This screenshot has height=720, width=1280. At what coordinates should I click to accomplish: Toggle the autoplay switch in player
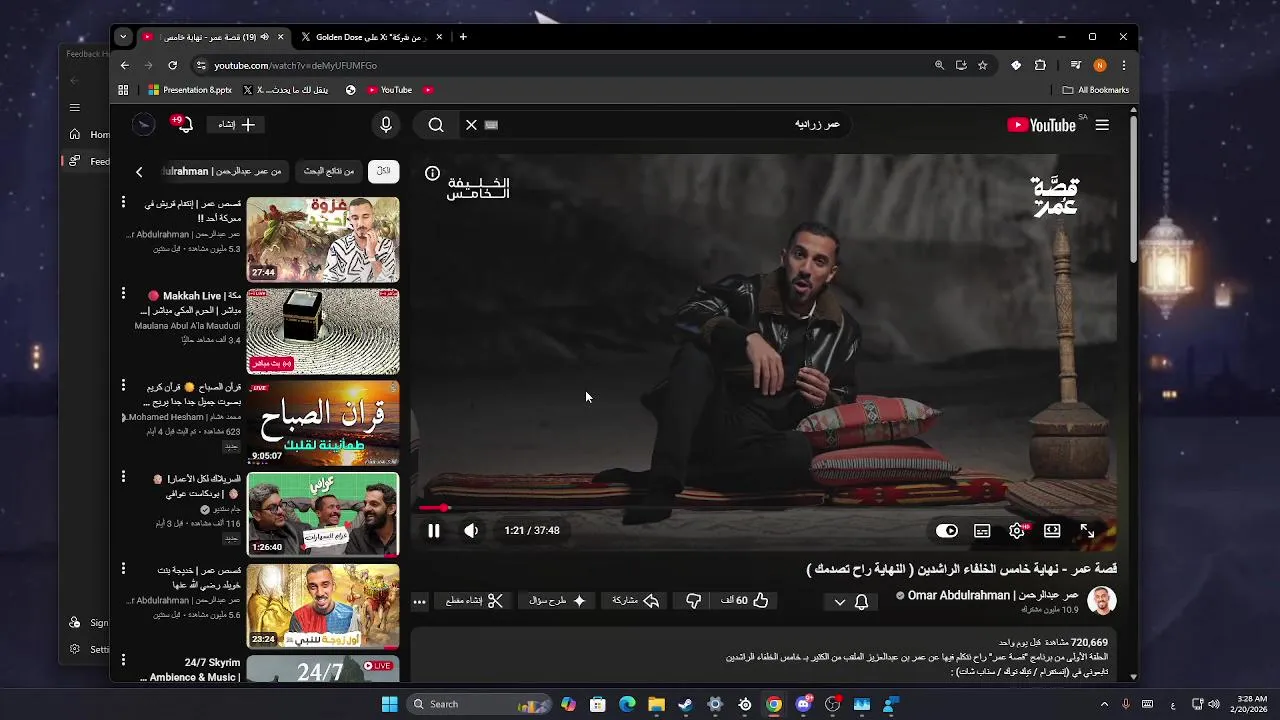point(946,531)
